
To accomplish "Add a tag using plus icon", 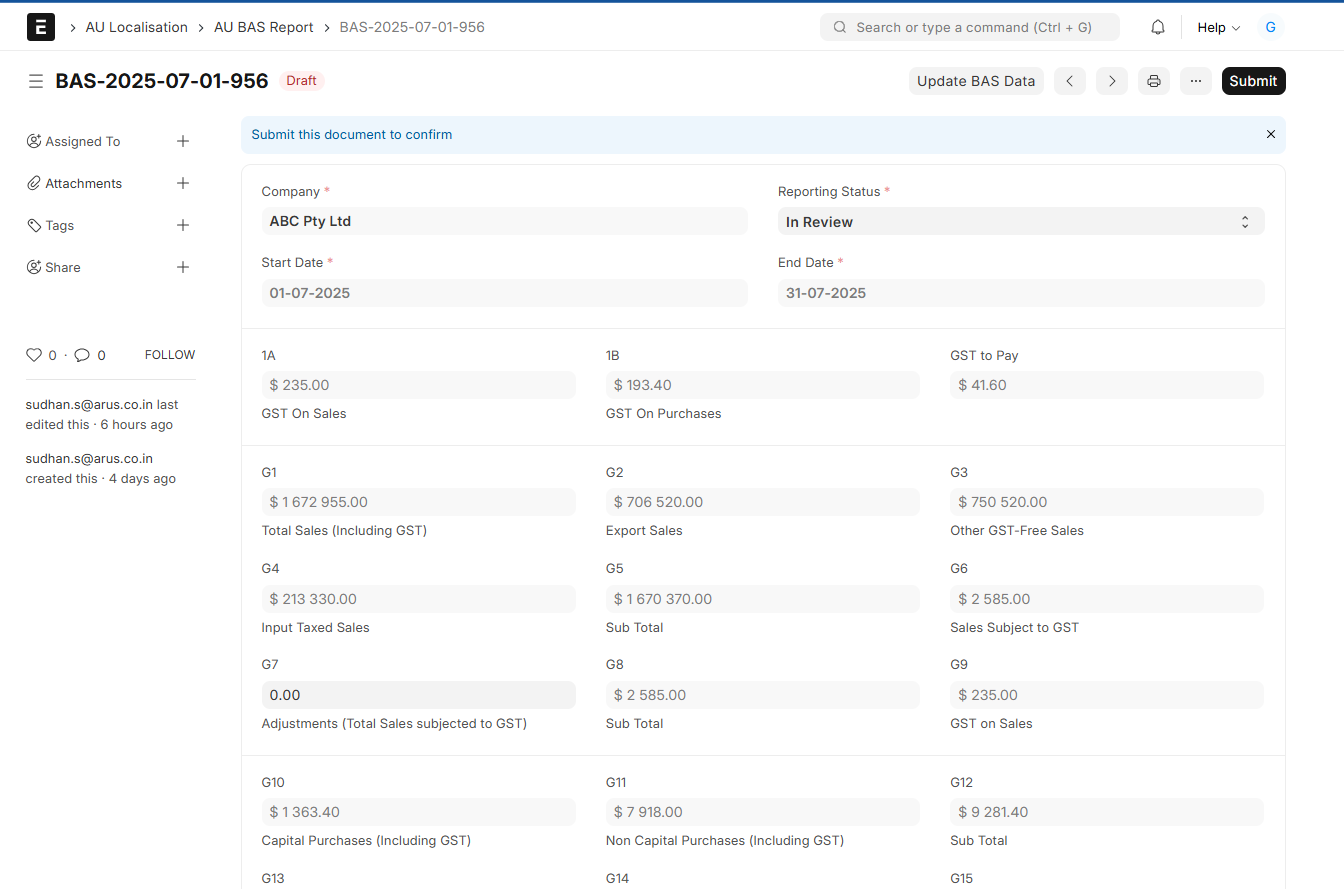I will pyautogui.click(x=183, y=225).
